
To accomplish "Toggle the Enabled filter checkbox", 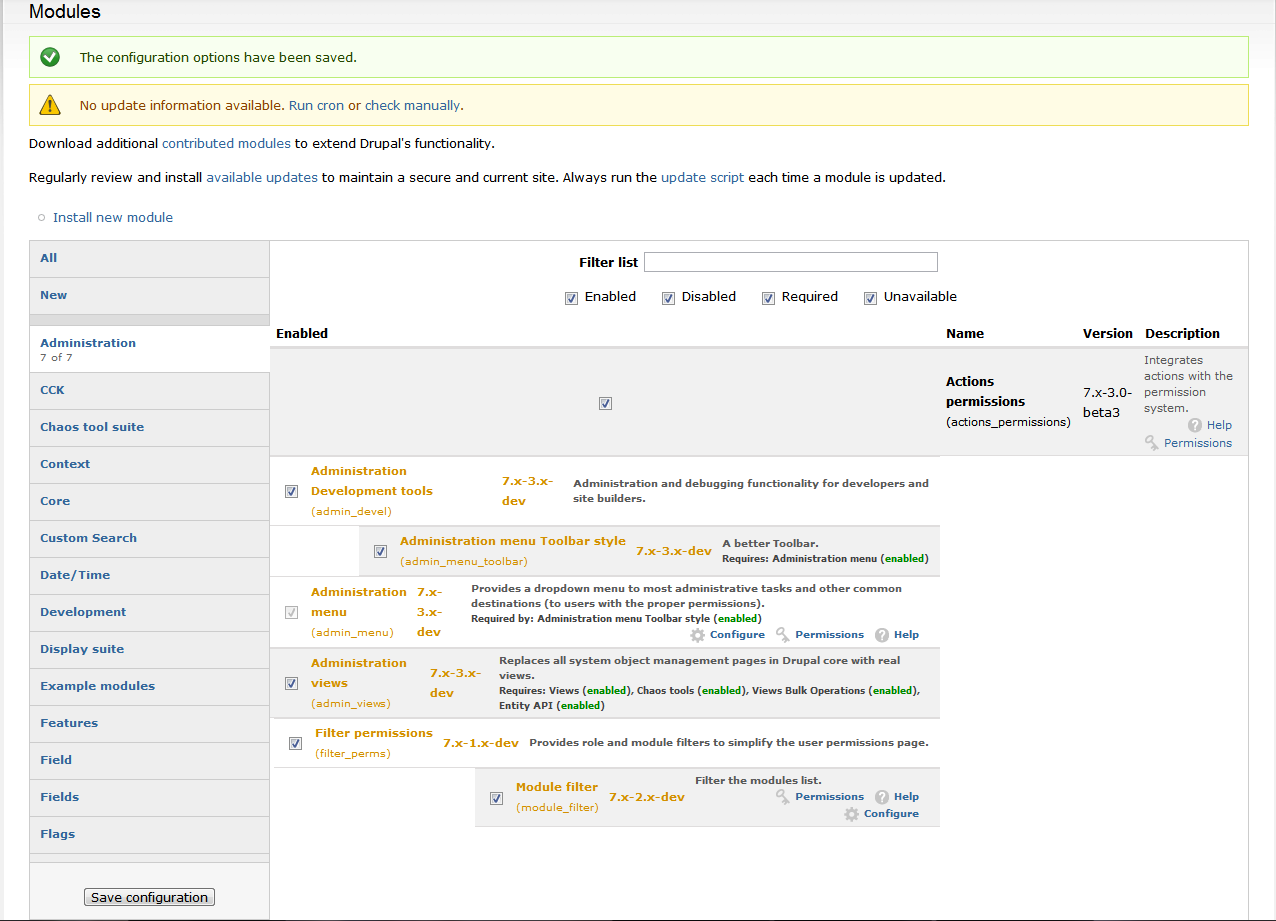I will pyautogui.click(x=571, y=298).
